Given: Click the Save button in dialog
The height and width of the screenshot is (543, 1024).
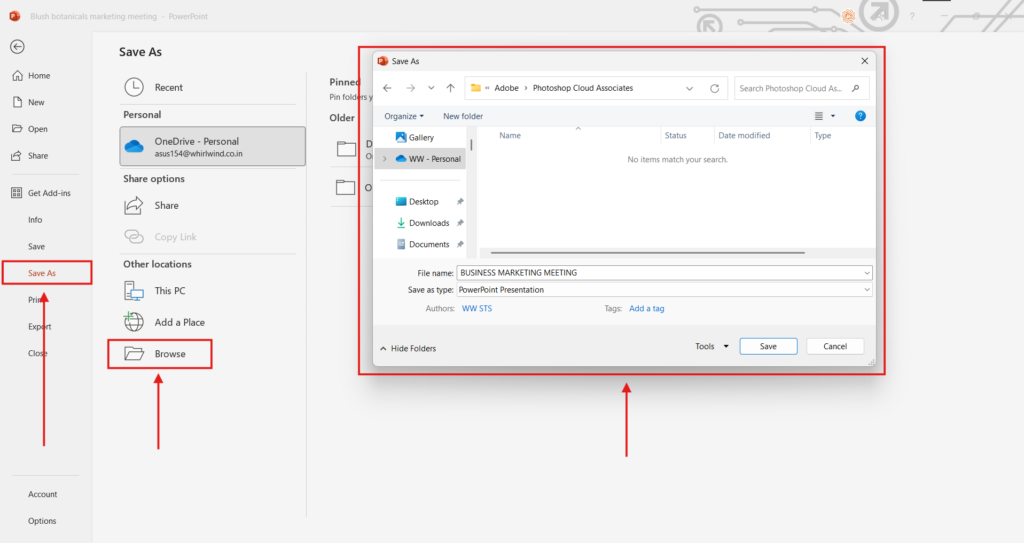Looking at the screenshot, I should click(x=768, y=346).
